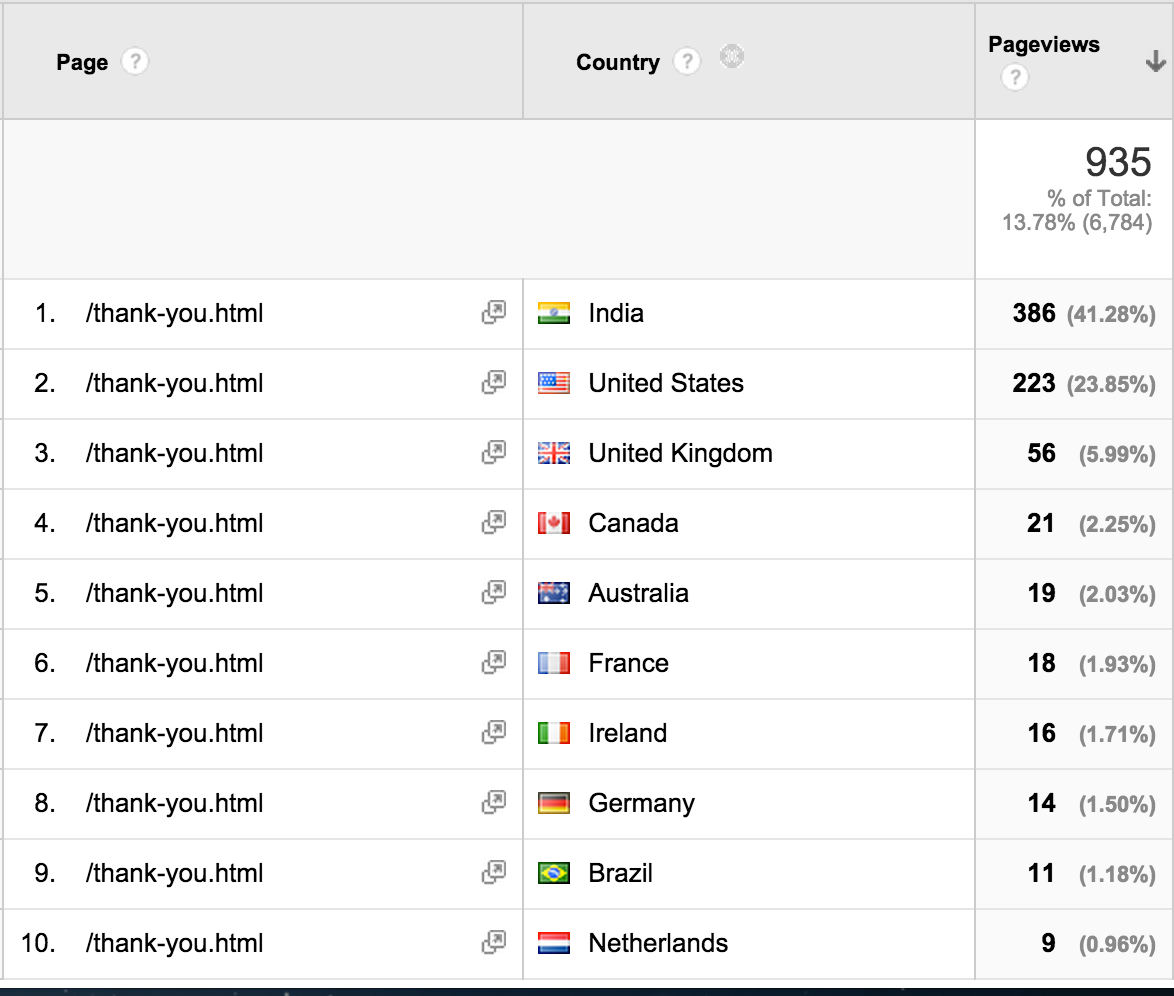Sort by Pageviews using the down arrow
Viewport: 1174px width, 996px height.
tap(1155, 62)
